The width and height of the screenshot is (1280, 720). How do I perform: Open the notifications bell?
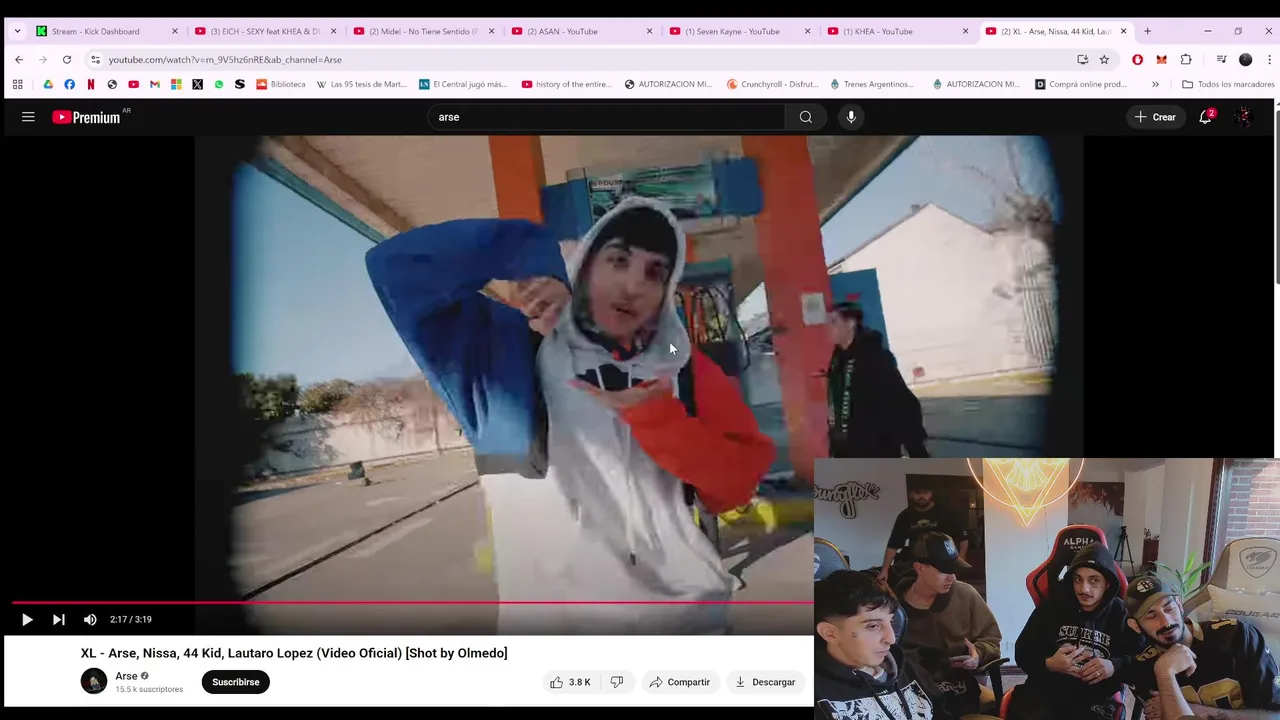pos(1206,117)
